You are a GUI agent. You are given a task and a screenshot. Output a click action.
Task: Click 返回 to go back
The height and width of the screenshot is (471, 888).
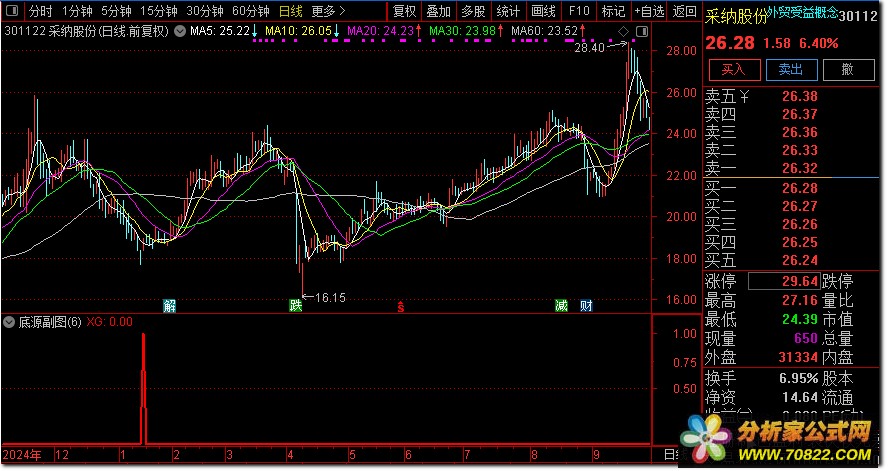(684, 11)
